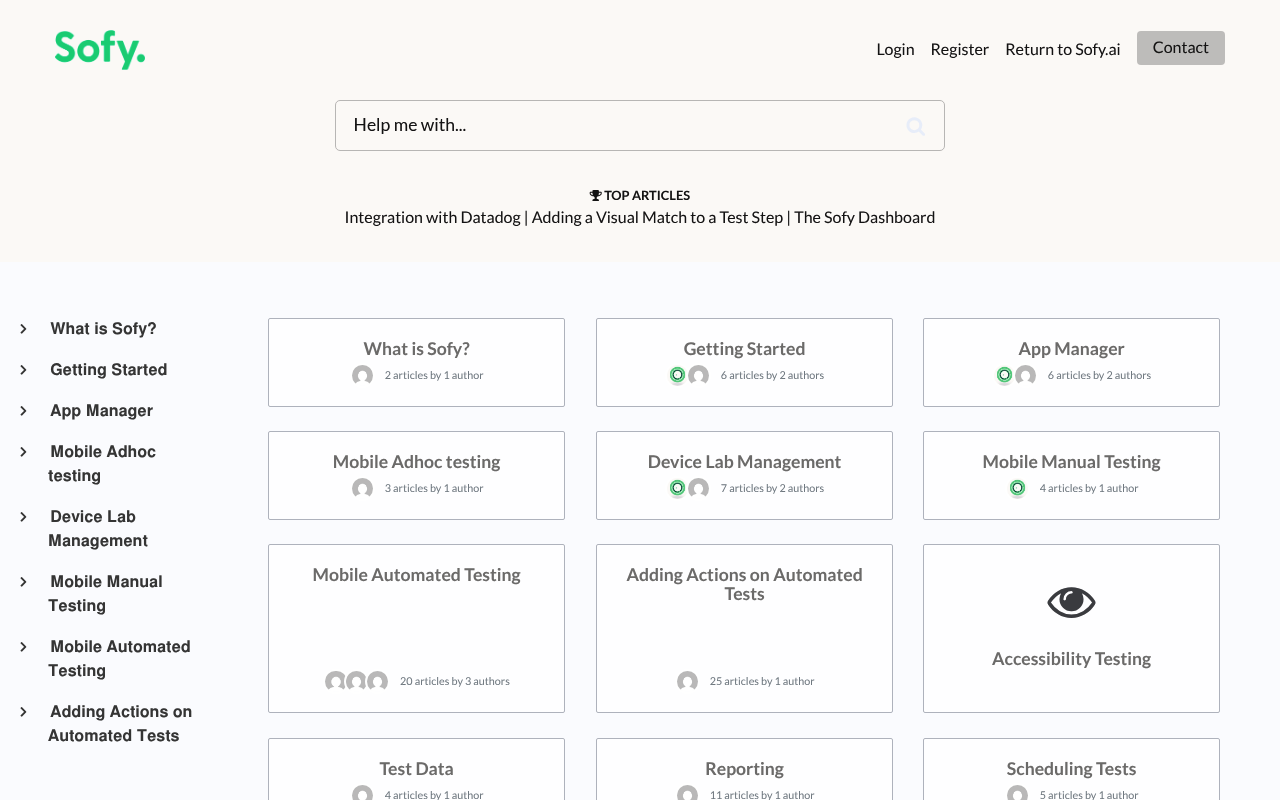
Task: Open Scheduling Tests category card title
Action: point(1071,769)
